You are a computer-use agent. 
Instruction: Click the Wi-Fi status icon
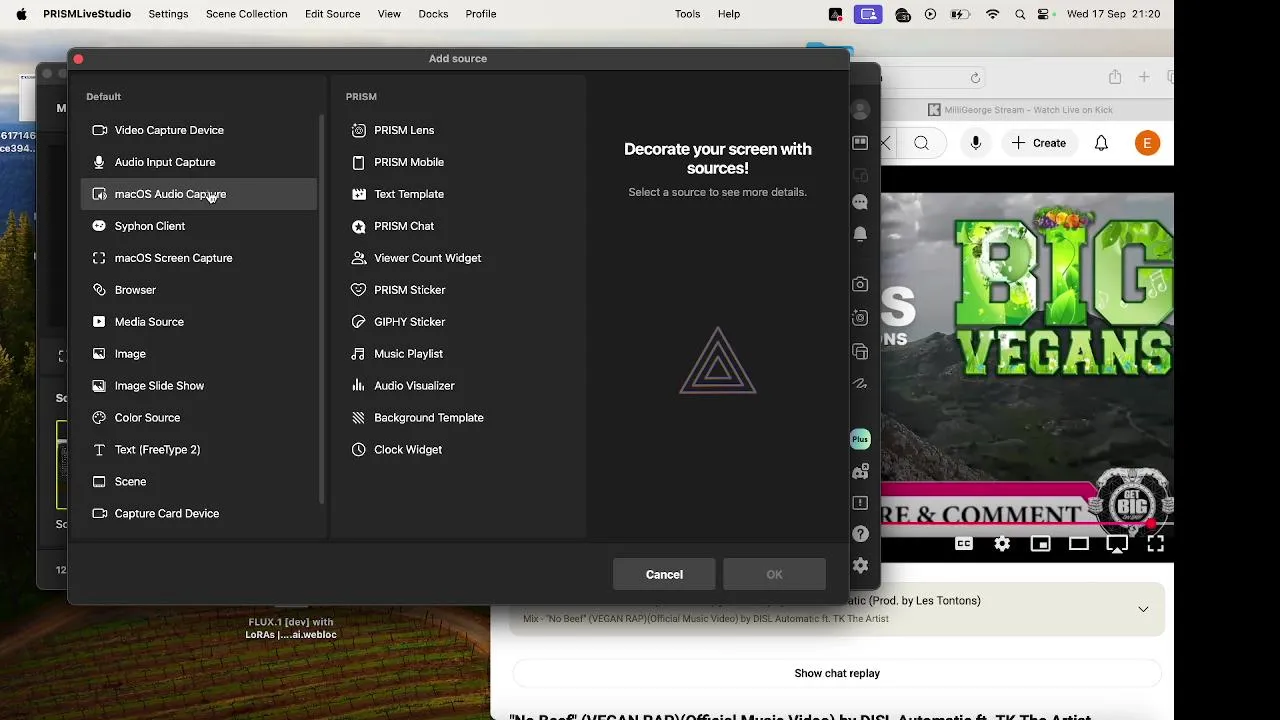992,14
